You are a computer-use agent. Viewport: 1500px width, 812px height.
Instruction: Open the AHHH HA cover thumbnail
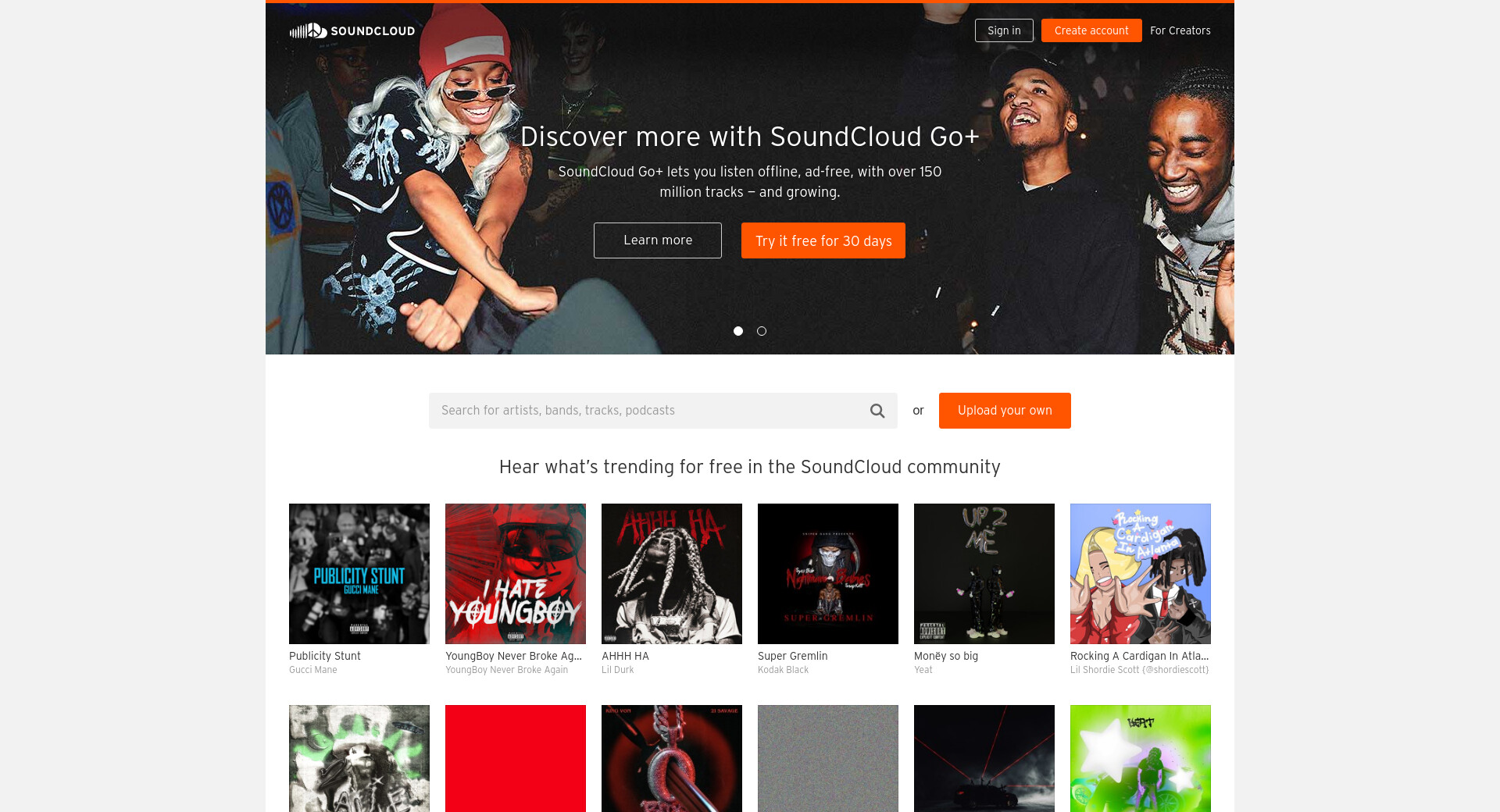pos(672,574)
